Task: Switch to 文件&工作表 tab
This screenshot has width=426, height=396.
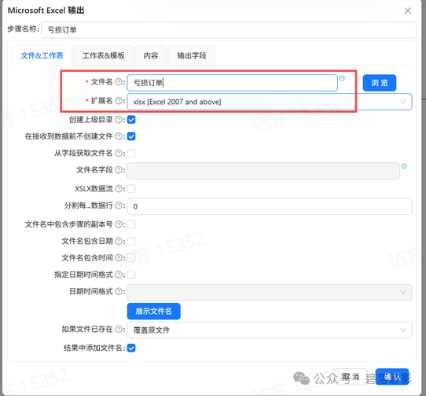Action: point(42,55)
